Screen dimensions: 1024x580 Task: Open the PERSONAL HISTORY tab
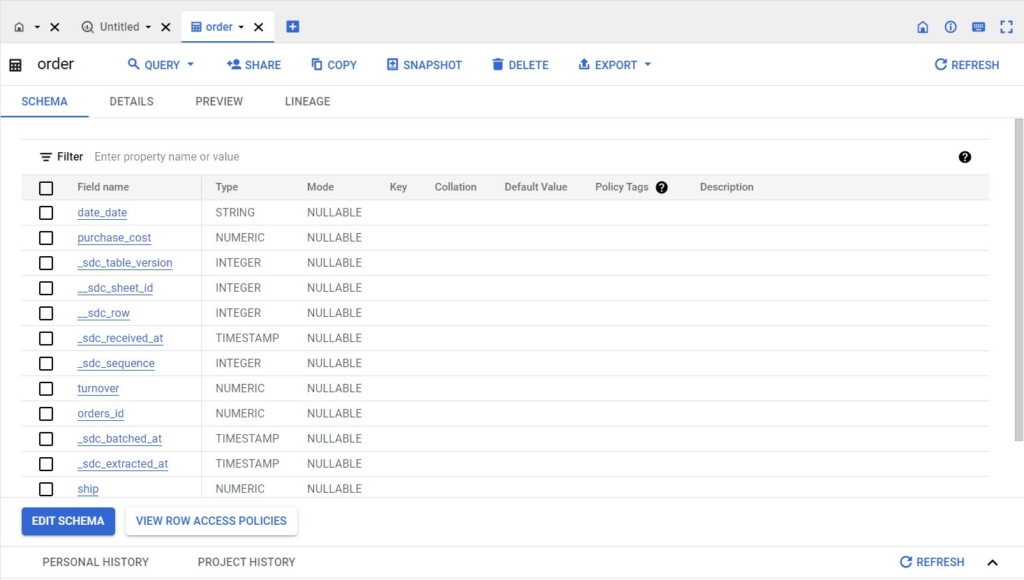[95, 562]
